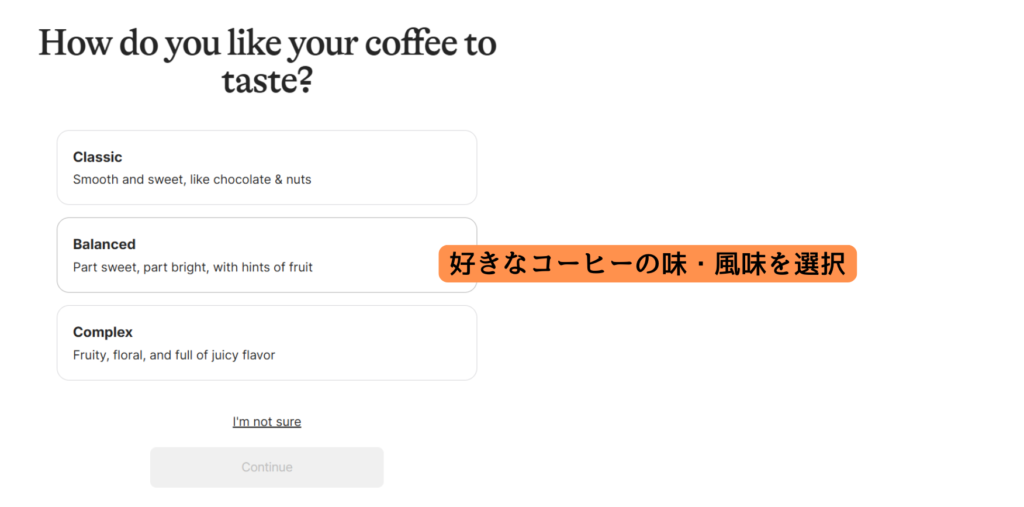Choose the Balanced coffee taste option

click(266, 255)
